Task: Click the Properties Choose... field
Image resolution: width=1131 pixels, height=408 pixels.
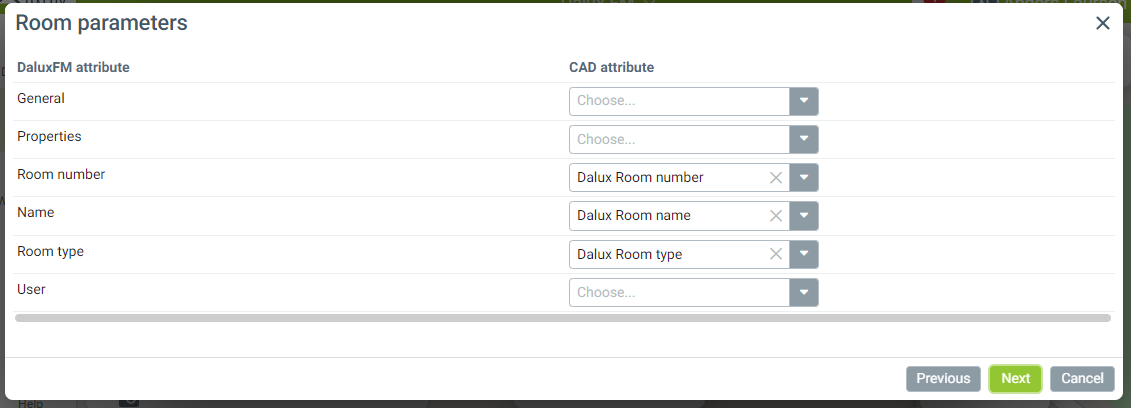Action: pos(679,139)
